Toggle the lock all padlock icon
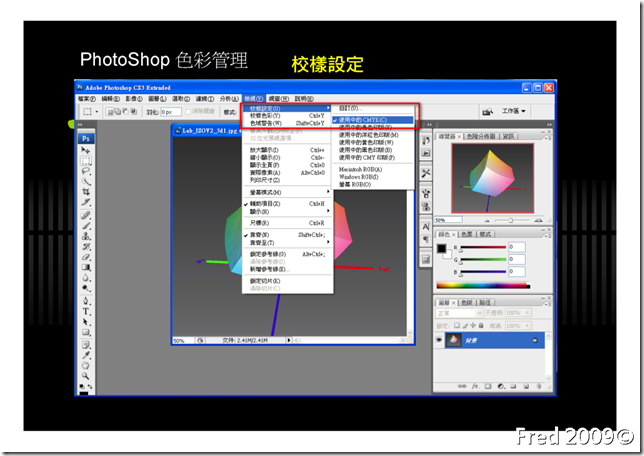644x456 pixels. pyautogui.click(x=481, y=326)
